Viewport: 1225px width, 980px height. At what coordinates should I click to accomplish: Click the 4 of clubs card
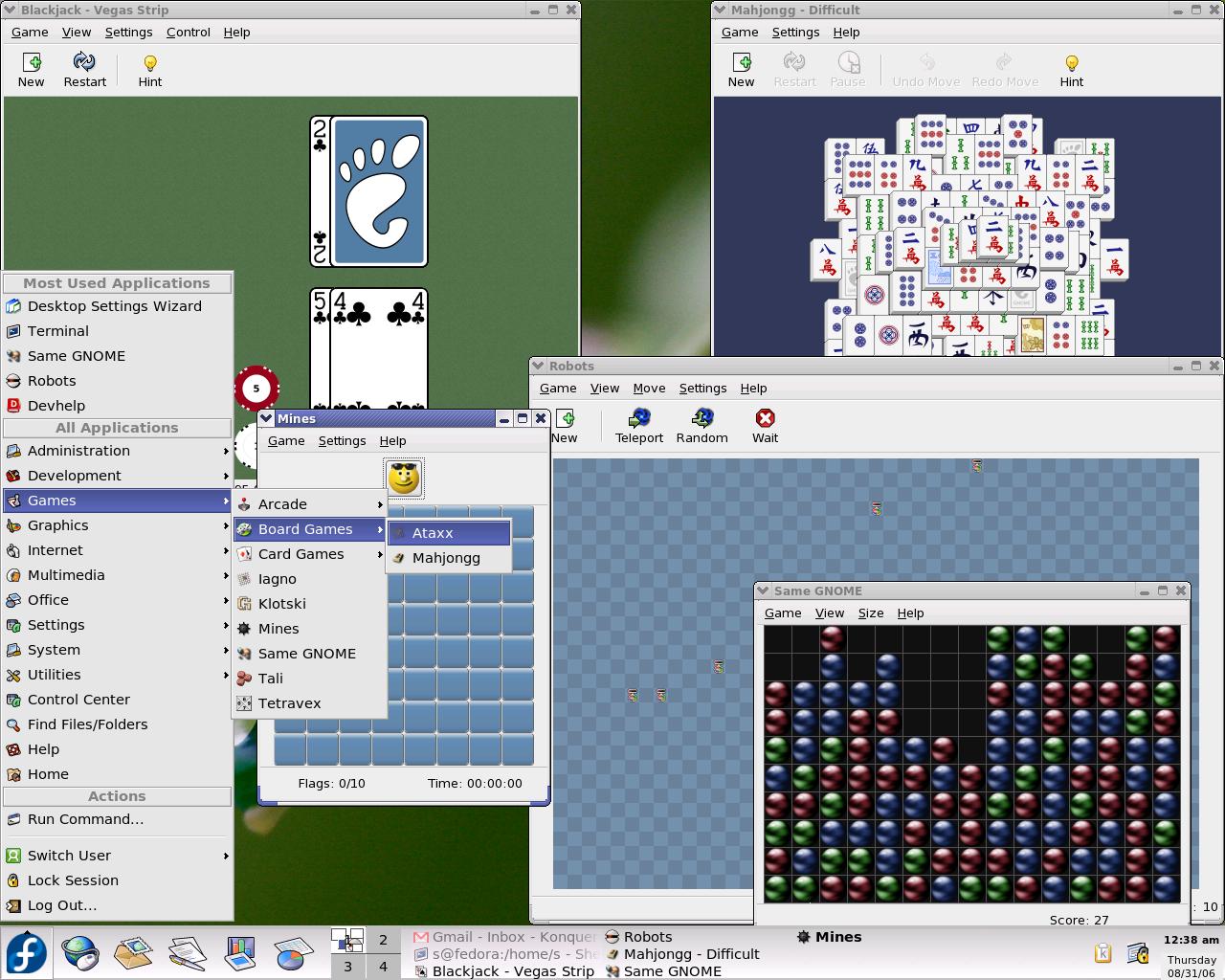click(x=379, y=349)
